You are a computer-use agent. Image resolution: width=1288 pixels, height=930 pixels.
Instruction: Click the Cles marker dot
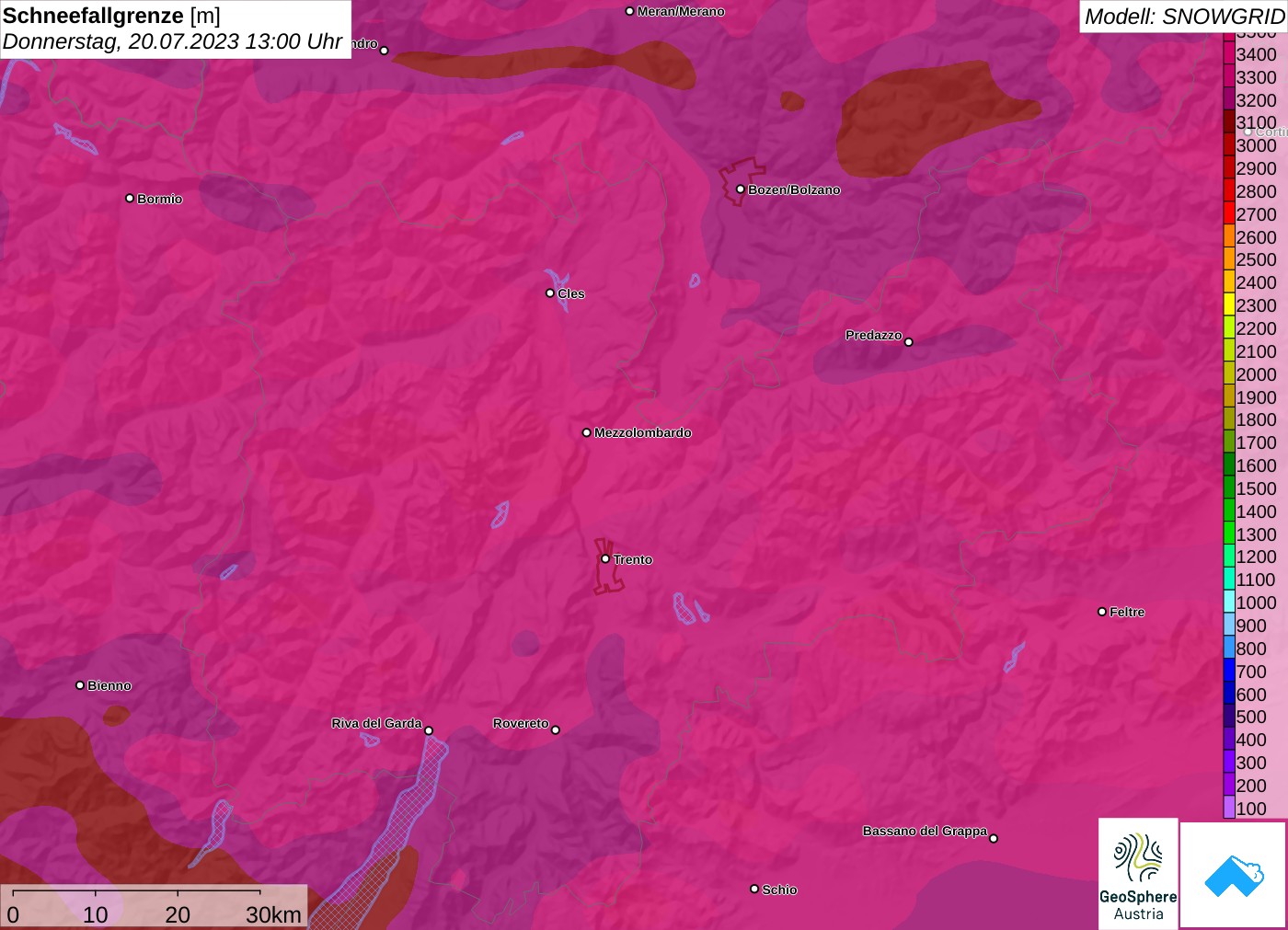click(550, 293)
